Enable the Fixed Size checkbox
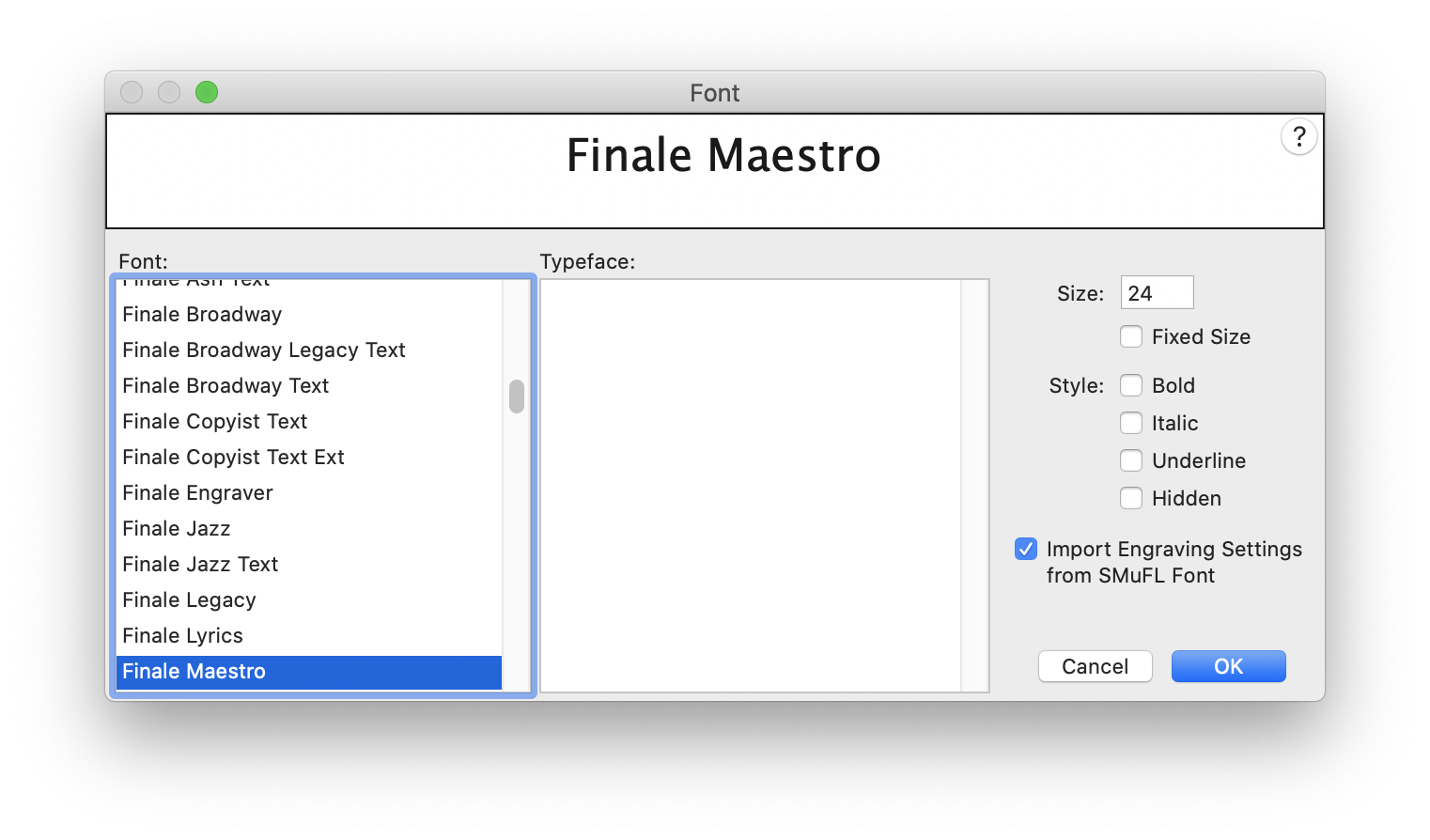 pyautogui.click(x=1131, y=336)
